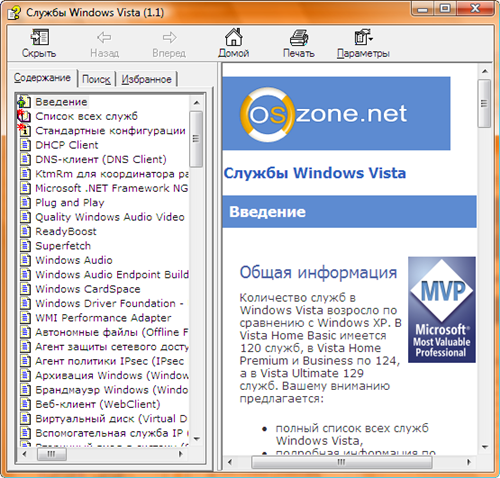Select WMI Performance Adapter topic

point(103,318)
